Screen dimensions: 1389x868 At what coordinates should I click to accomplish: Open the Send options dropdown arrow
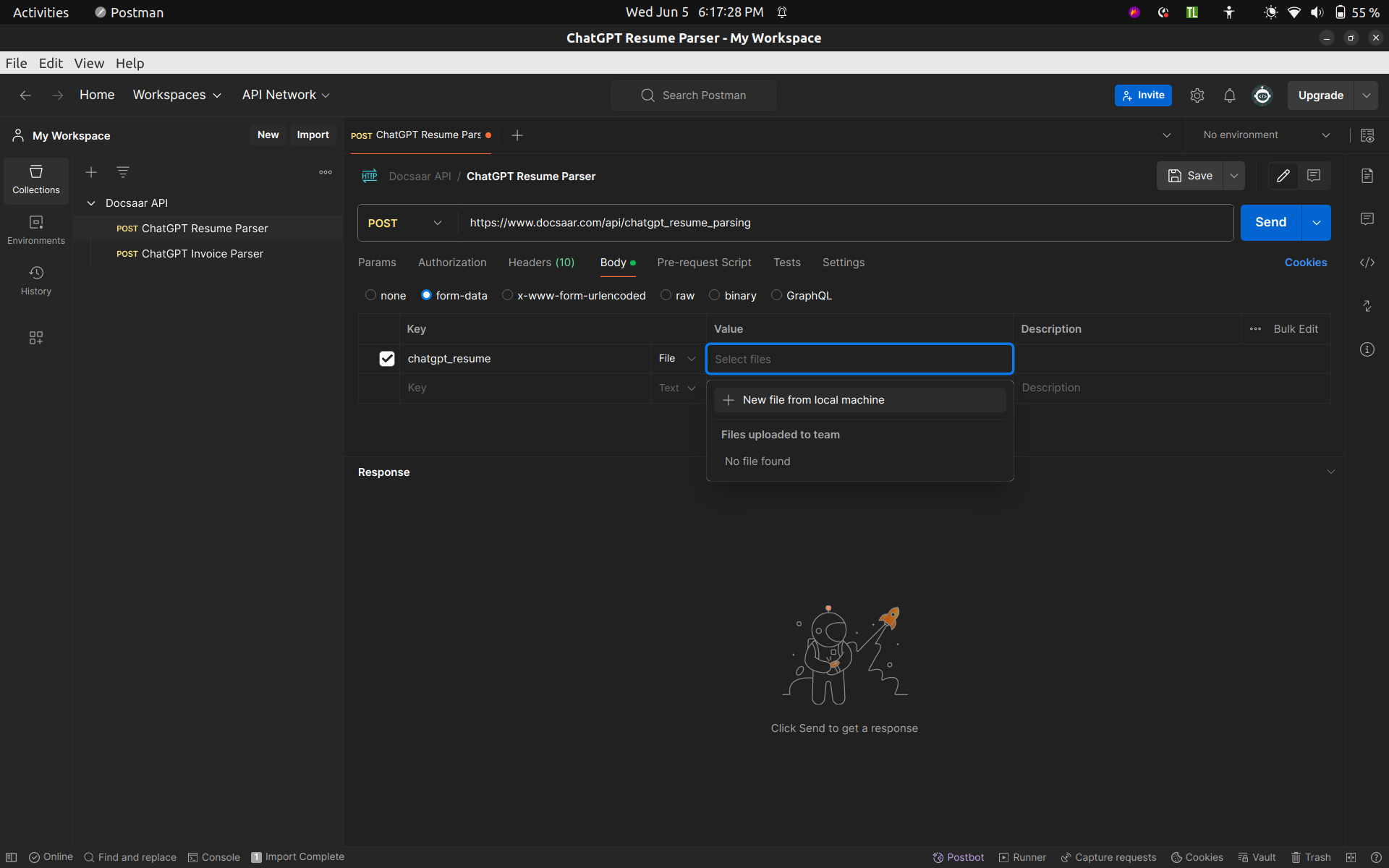[x=1317, y=223]
